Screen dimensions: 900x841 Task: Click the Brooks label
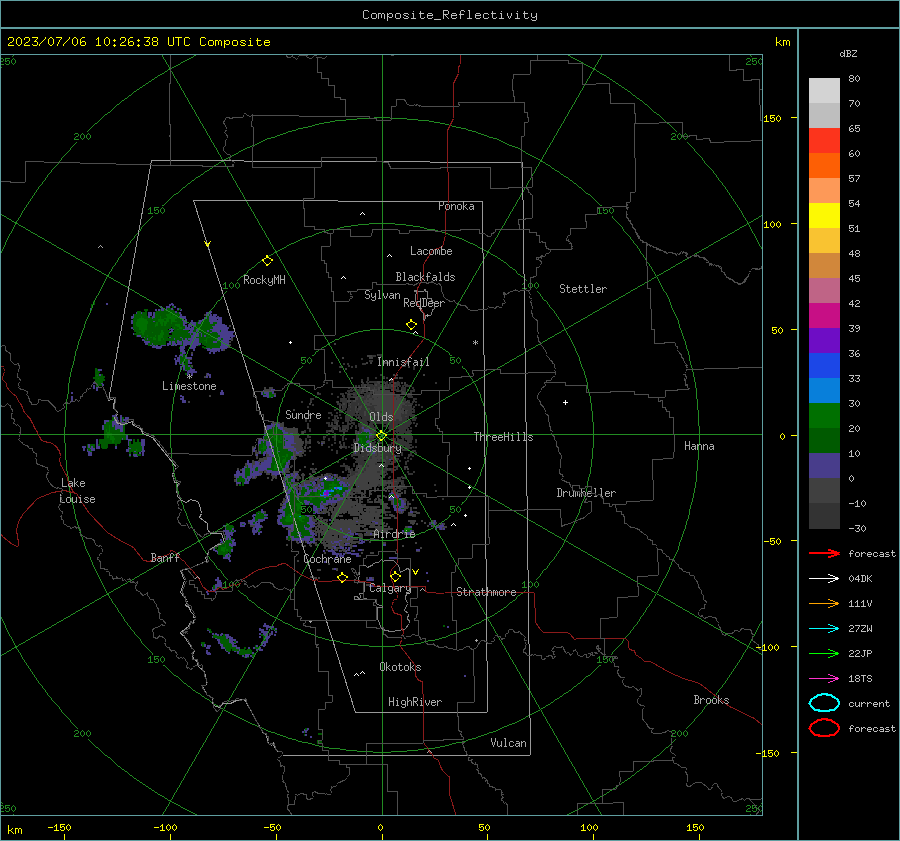tap(711, 700)
